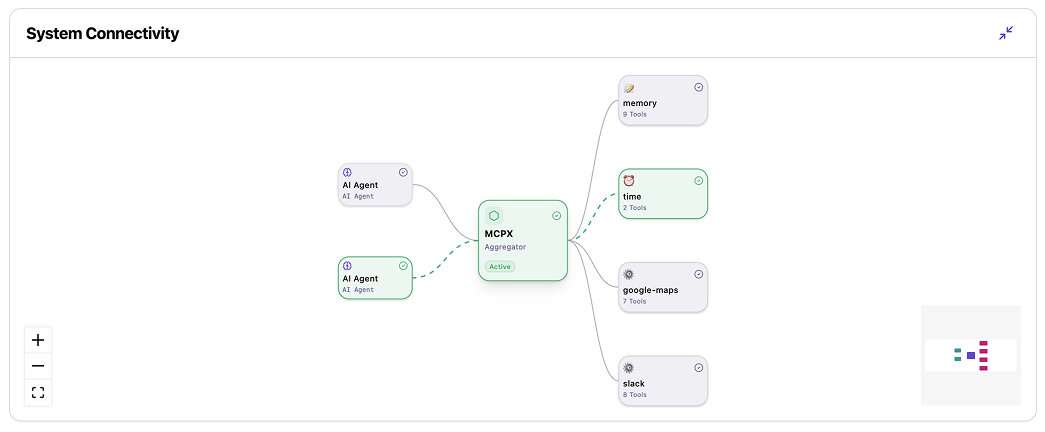Fit view with the frame button
The width and height of the screenshot is (1045, 432).
[38, 392]
